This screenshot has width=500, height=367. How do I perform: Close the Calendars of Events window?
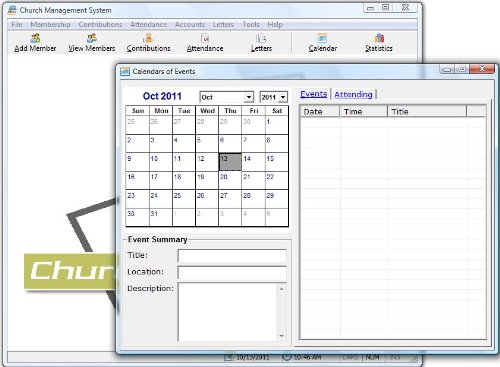point(482,69)
